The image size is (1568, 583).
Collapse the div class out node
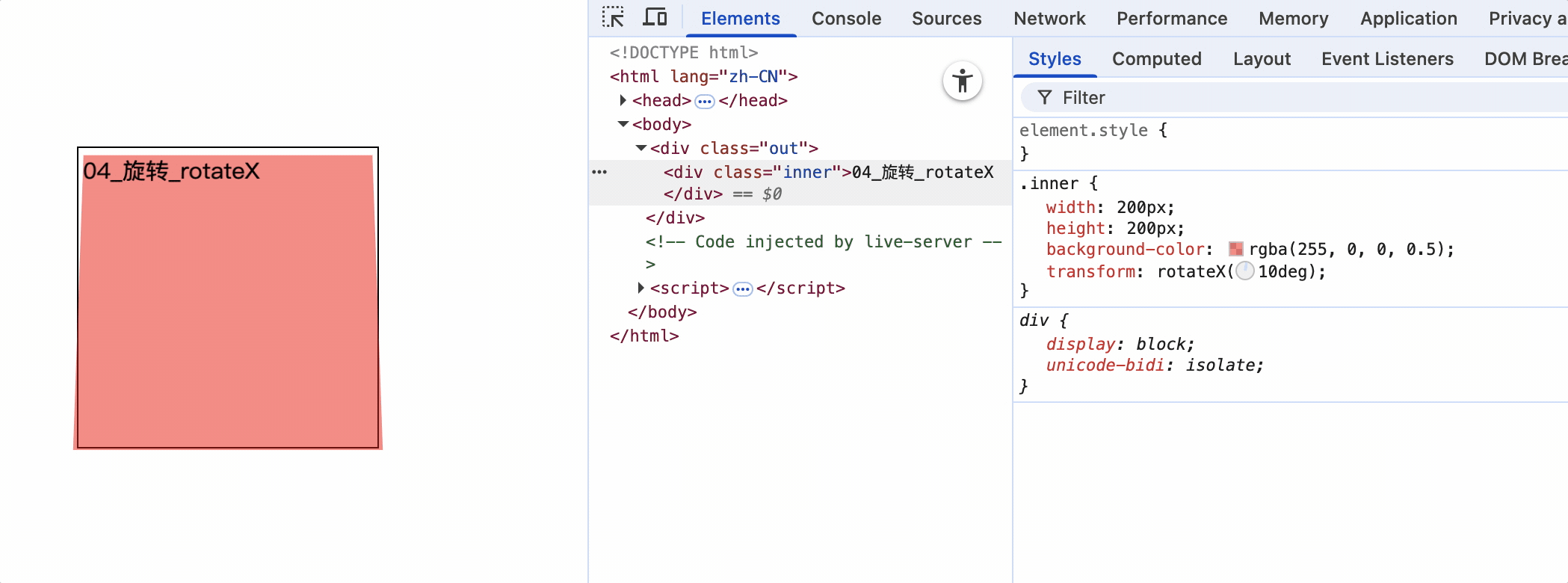pyautogui.click(x=641, y=148)
